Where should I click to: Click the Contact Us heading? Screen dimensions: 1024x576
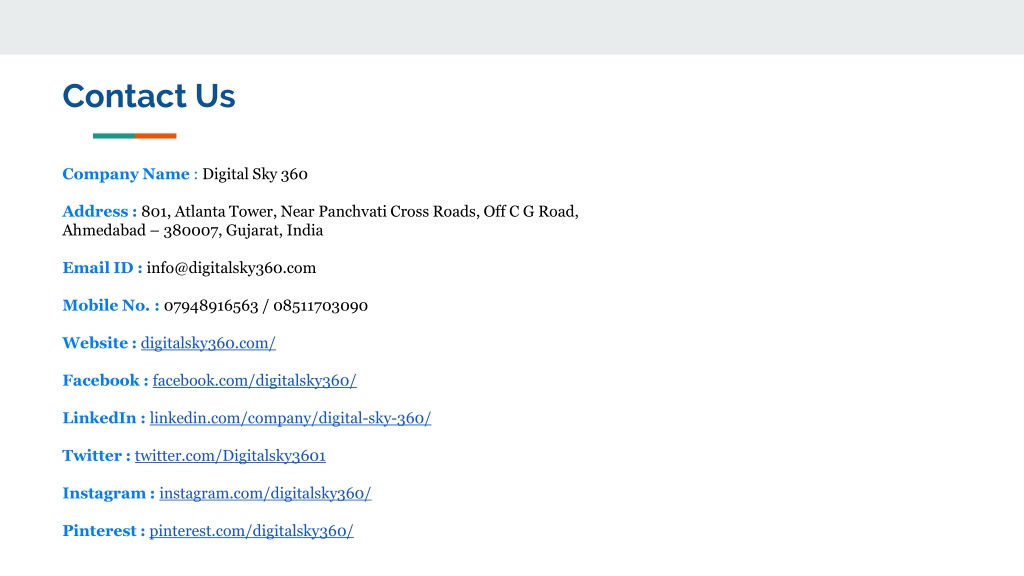[x=148, y=96]
